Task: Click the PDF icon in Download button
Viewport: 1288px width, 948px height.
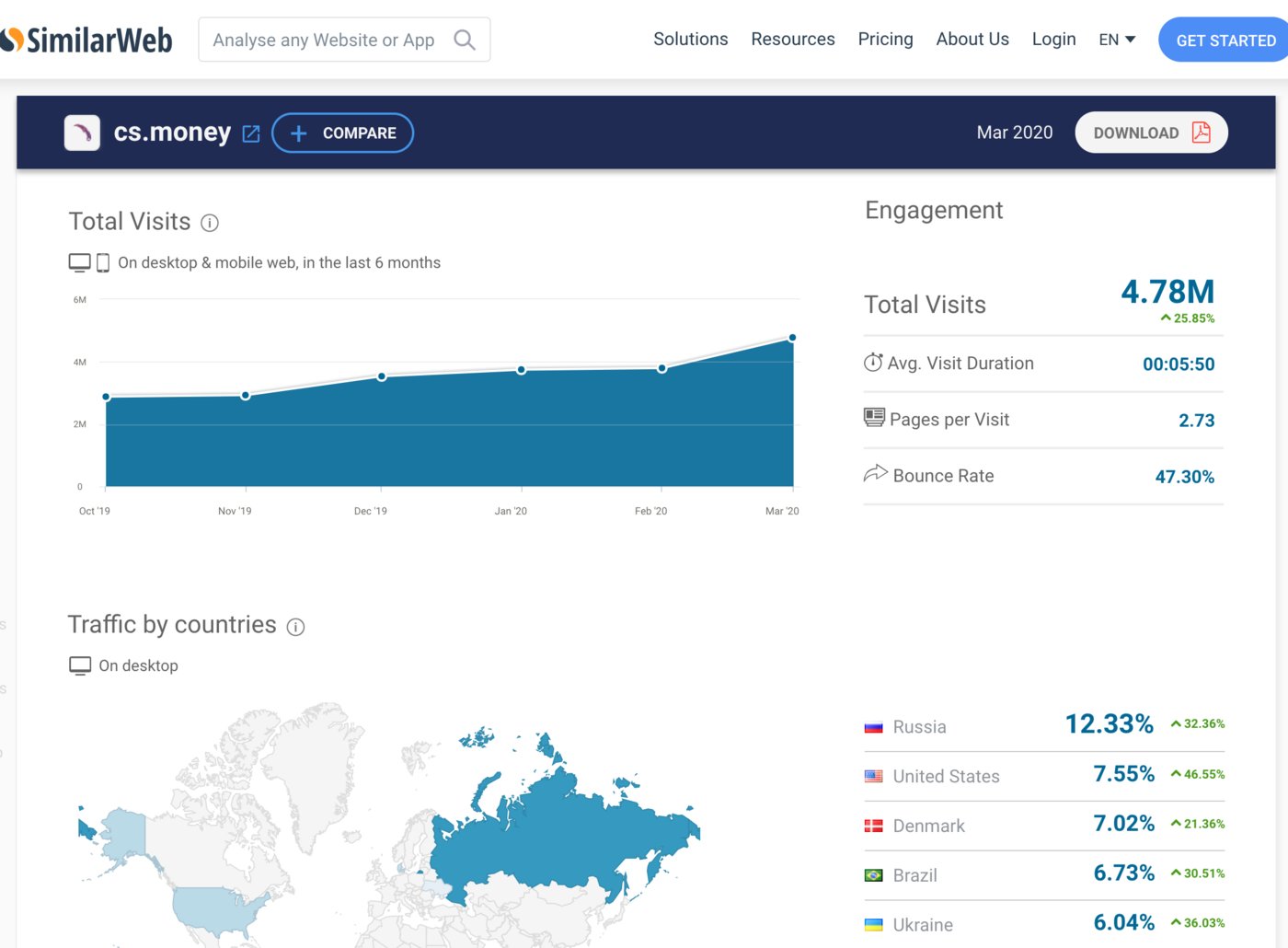Action: click(1201, 133)
